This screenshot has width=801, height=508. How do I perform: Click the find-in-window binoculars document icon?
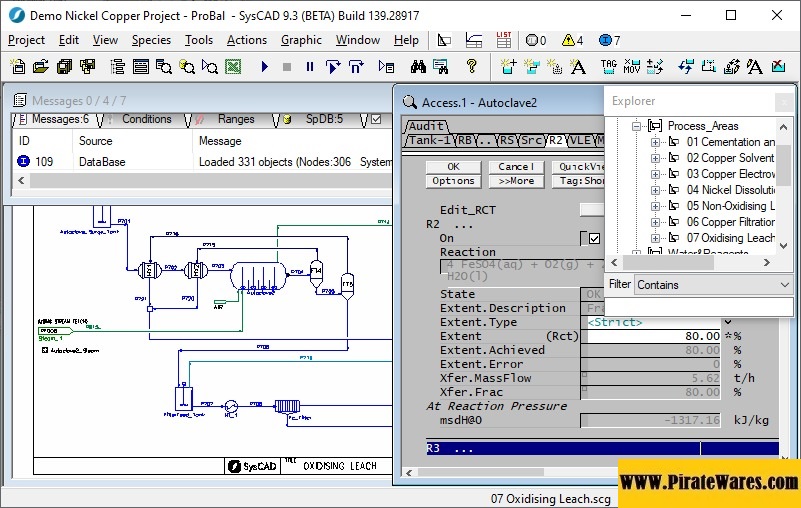440,66
